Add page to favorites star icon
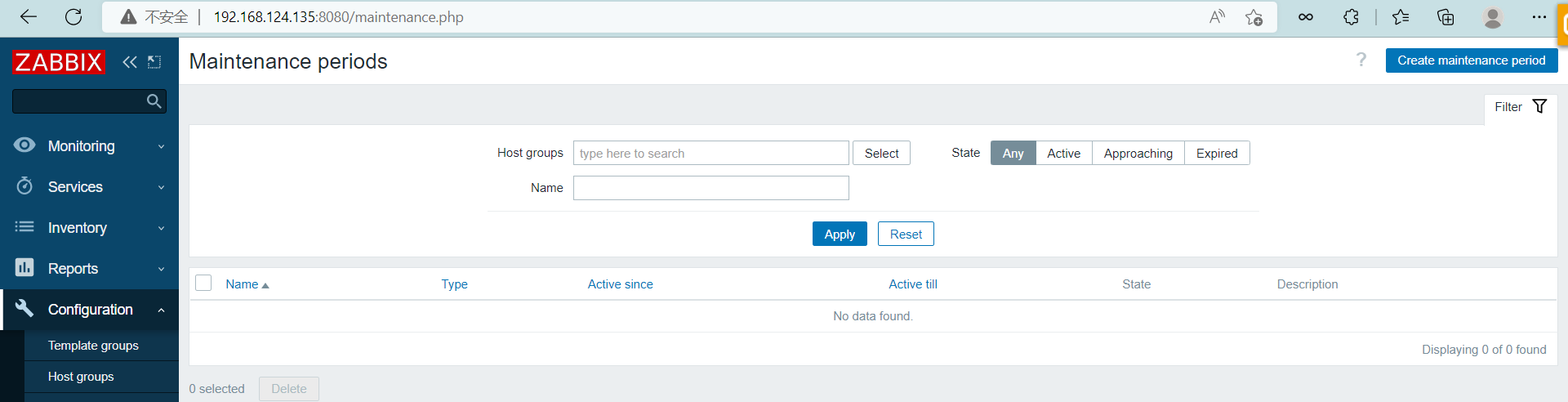This screenshot has height=402, width=1568. coord(1254,17)
